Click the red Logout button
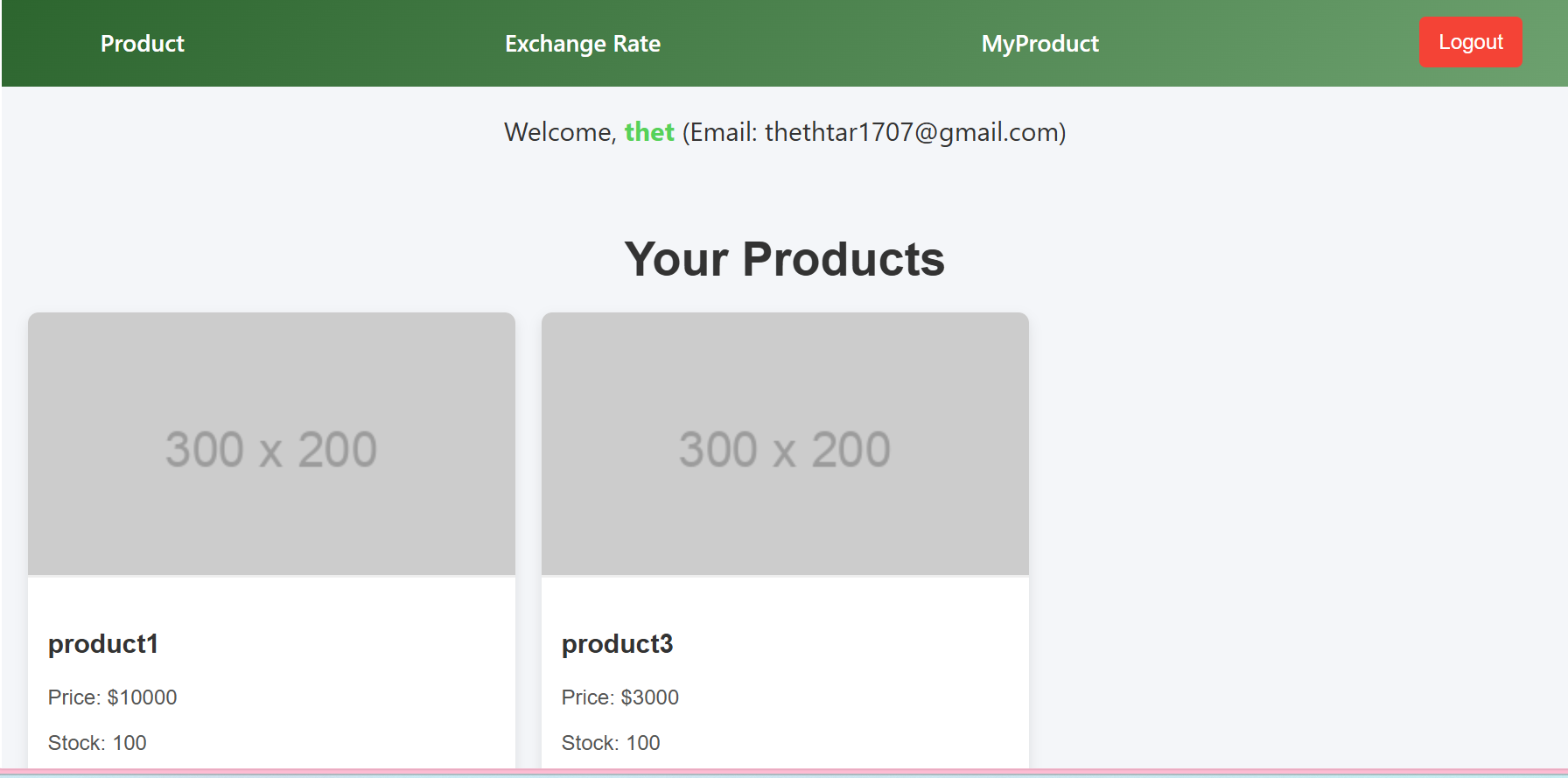 click(x=1470, y=42)
